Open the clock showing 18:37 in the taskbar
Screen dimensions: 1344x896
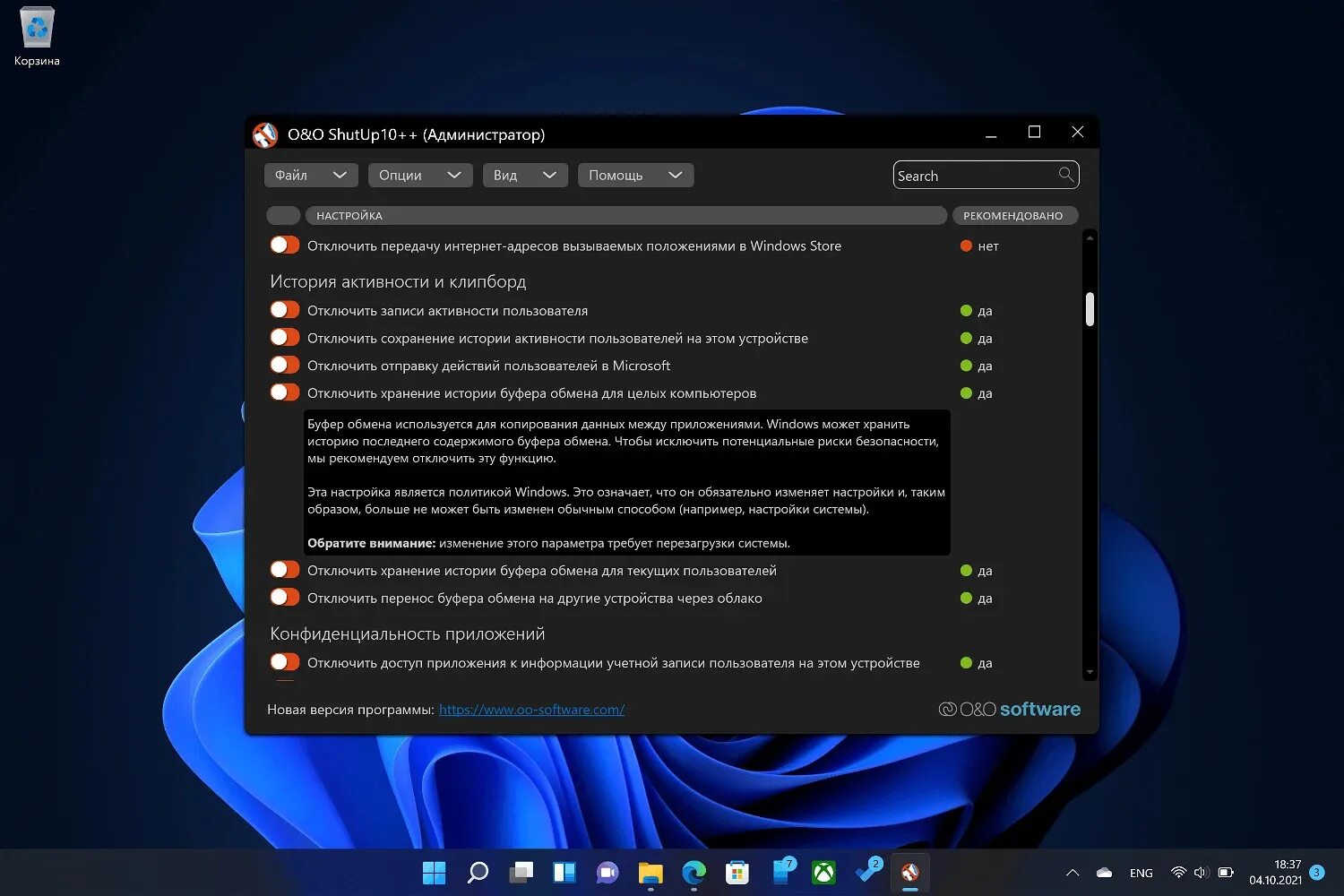tap(1276, 872)
